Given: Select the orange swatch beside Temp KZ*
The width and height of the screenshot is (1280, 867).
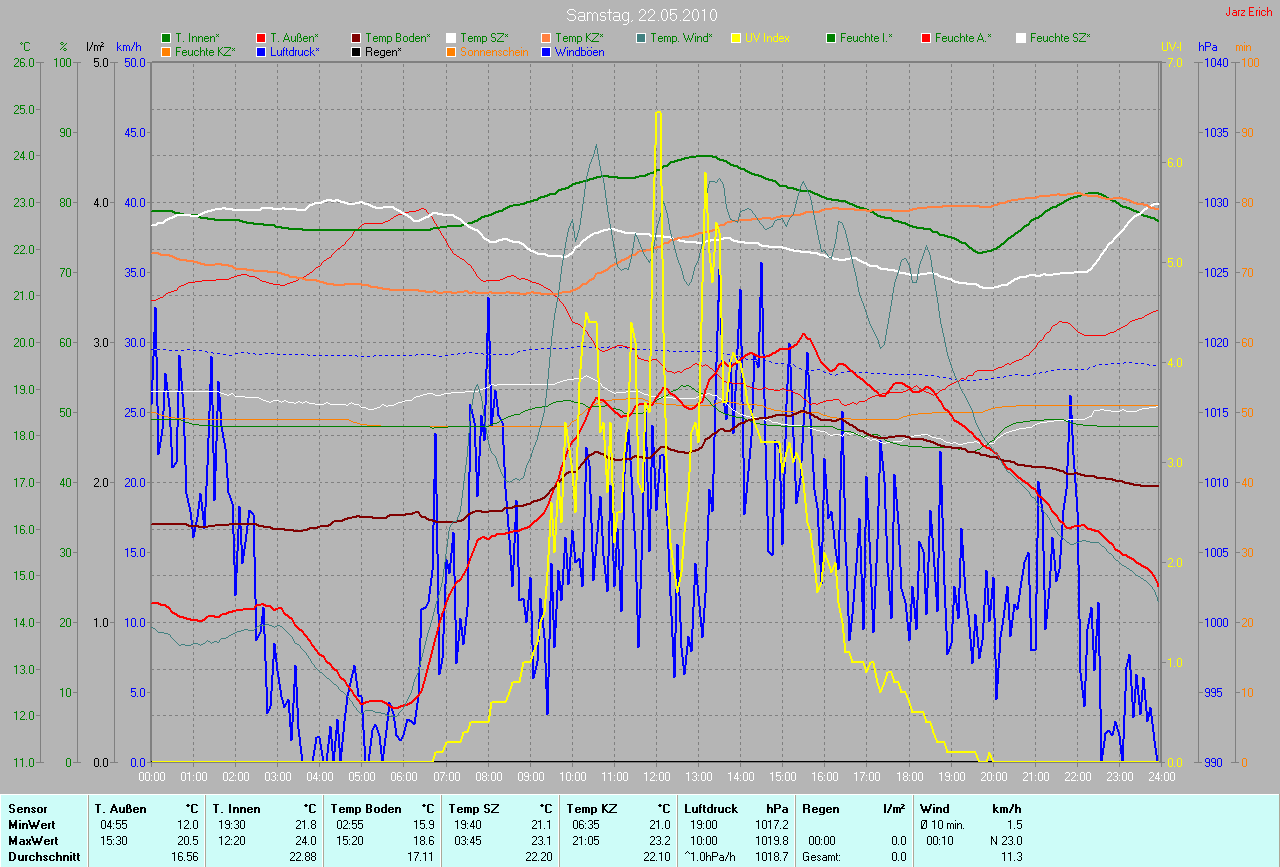Looking at the screenshot, I should point(546,38).
